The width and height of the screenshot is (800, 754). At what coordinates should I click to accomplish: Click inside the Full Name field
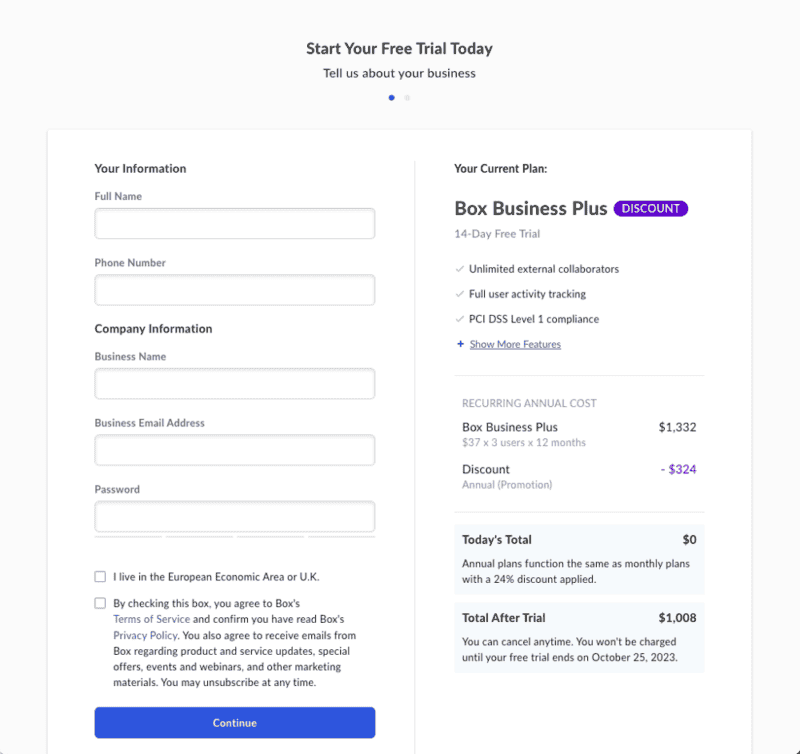pos(234,223)
